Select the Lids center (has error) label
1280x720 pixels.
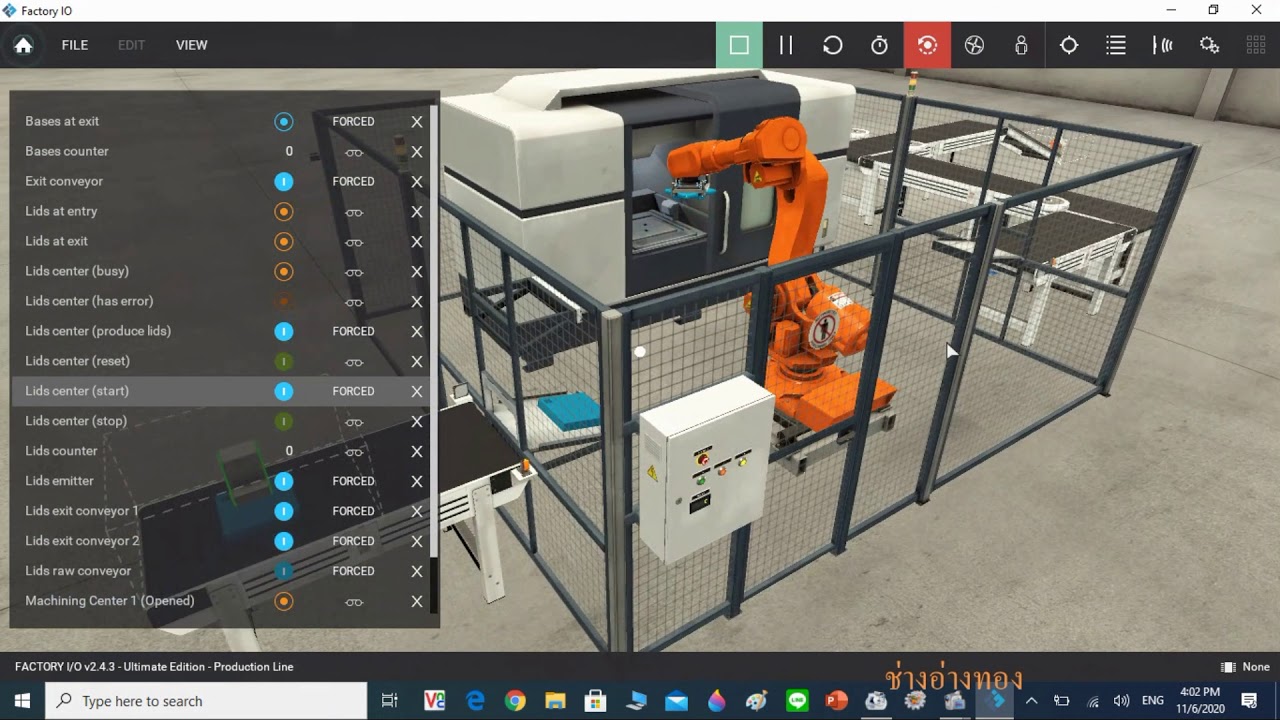point(89,301)
